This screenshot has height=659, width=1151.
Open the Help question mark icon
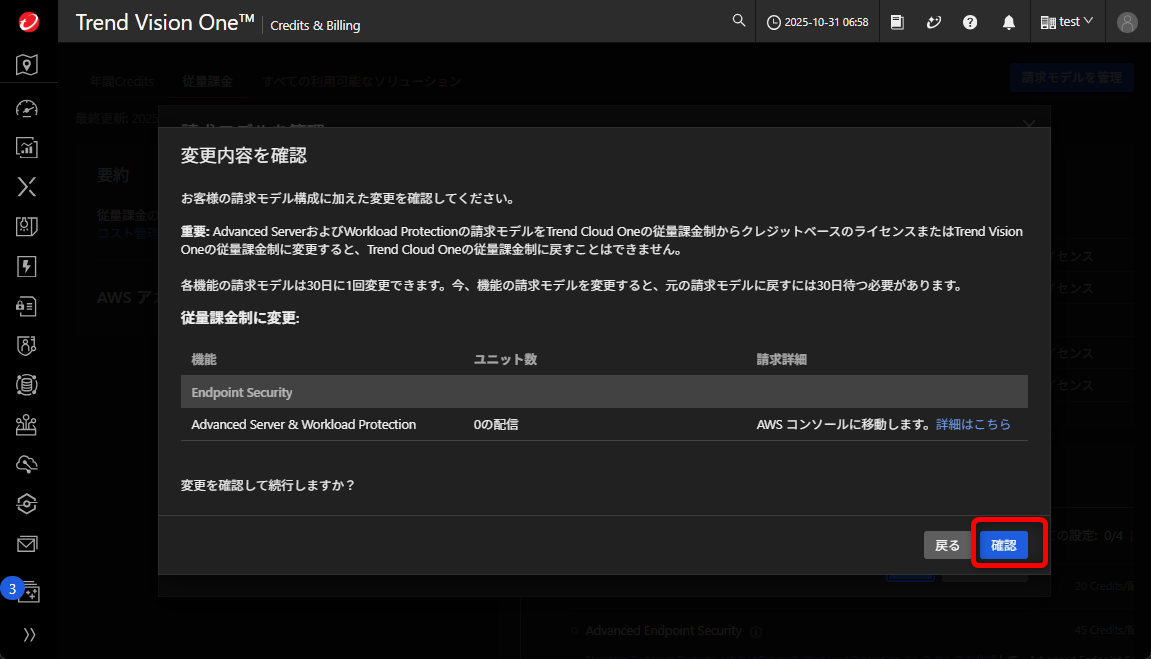tap(970, 21)
